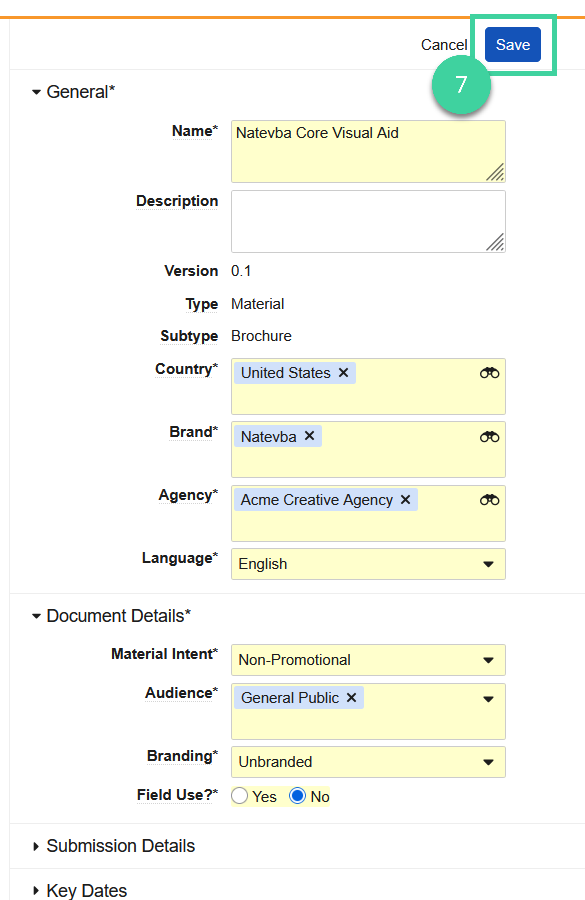Click the Save button
The height and width of the screenshot is (900, 585).
(x=512, y=44)
